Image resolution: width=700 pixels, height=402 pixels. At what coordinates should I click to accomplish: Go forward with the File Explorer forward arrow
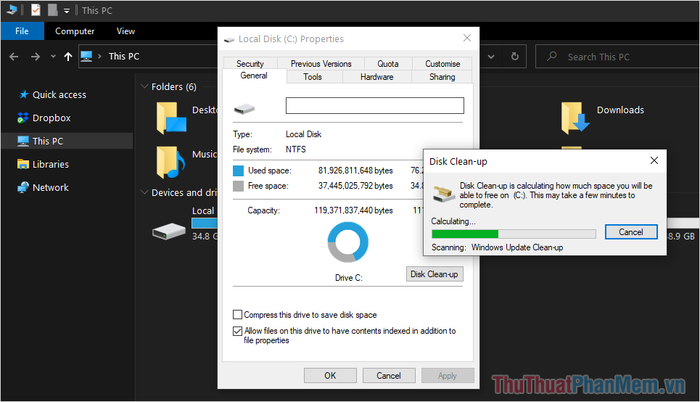pos(35,57)
